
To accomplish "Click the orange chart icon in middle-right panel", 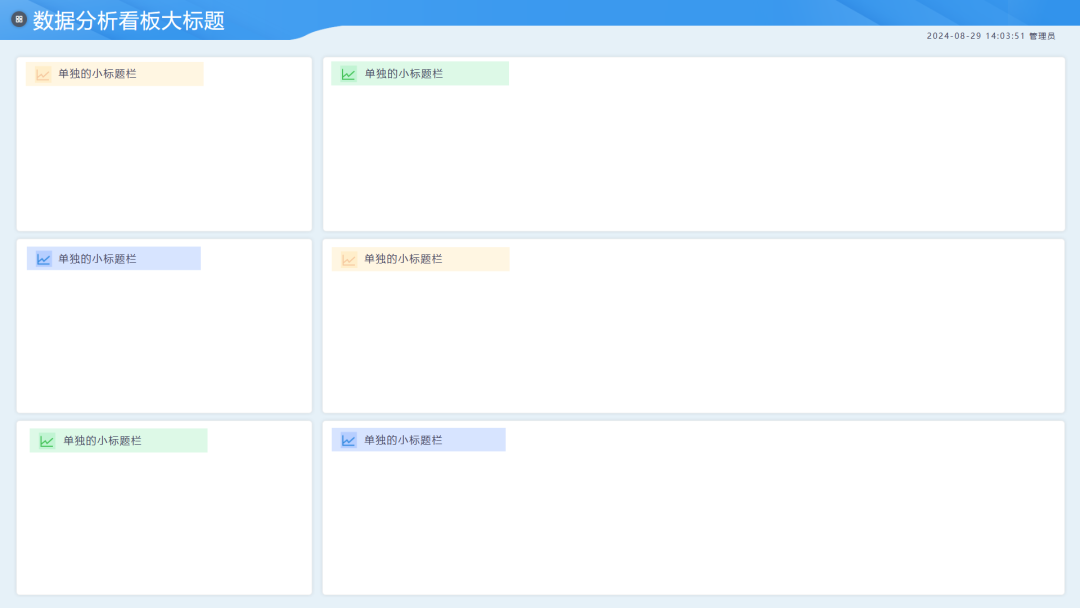I will click(x=349, y=260).
